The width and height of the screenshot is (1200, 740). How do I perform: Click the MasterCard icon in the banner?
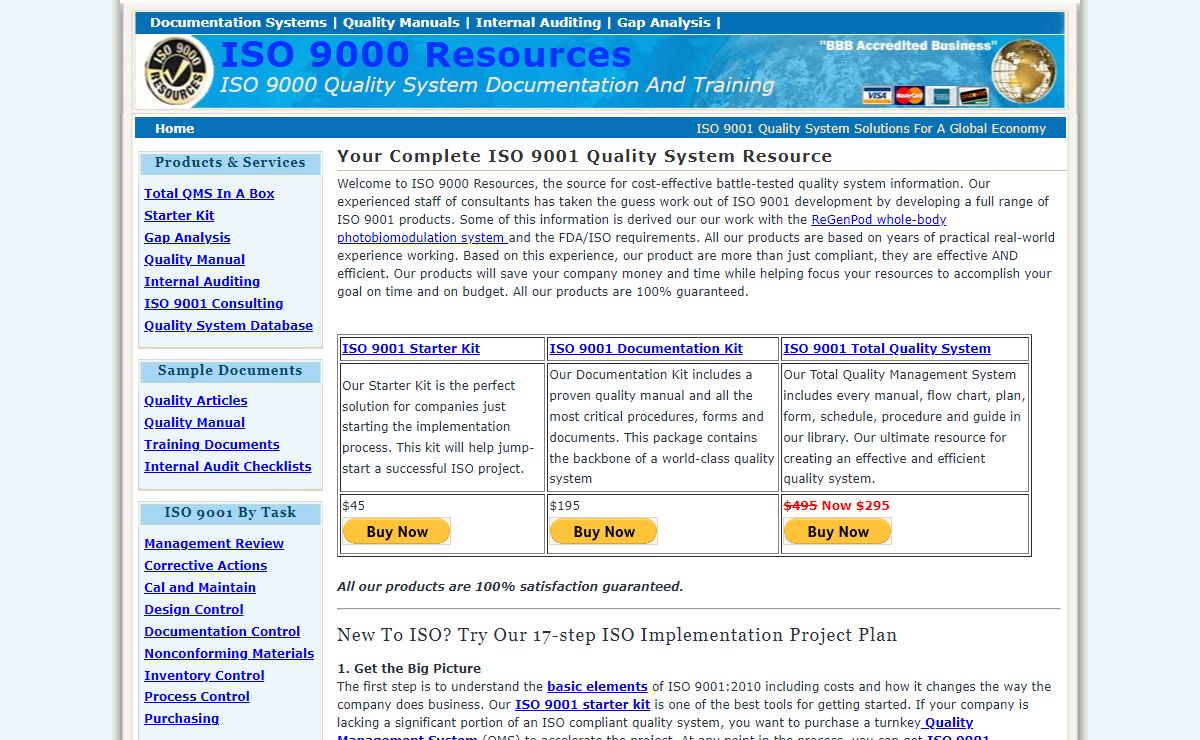tap(908, 96)
